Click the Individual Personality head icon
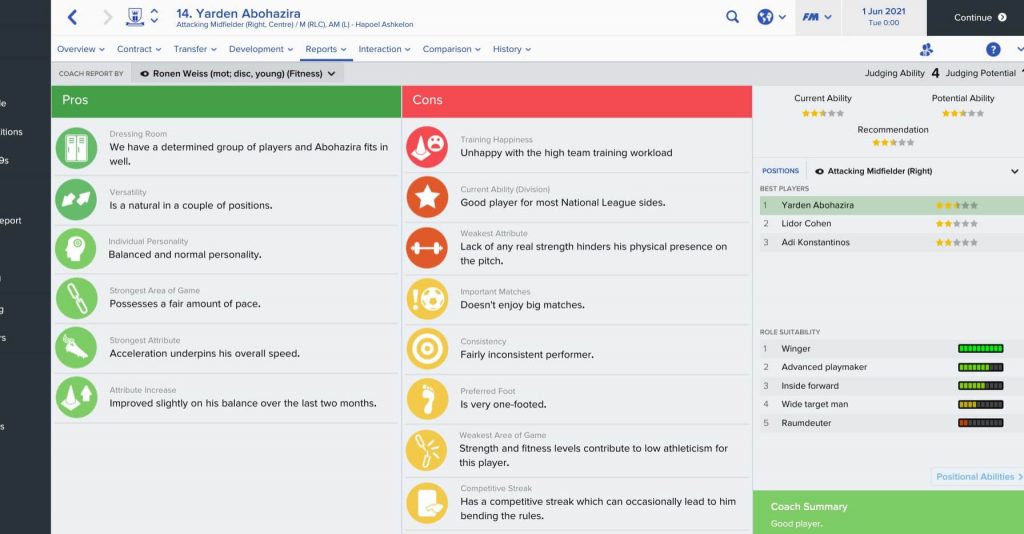Image resolution: width=1024 pixels, height=534 pixels. pyautogui.click(x=76, y=249)
